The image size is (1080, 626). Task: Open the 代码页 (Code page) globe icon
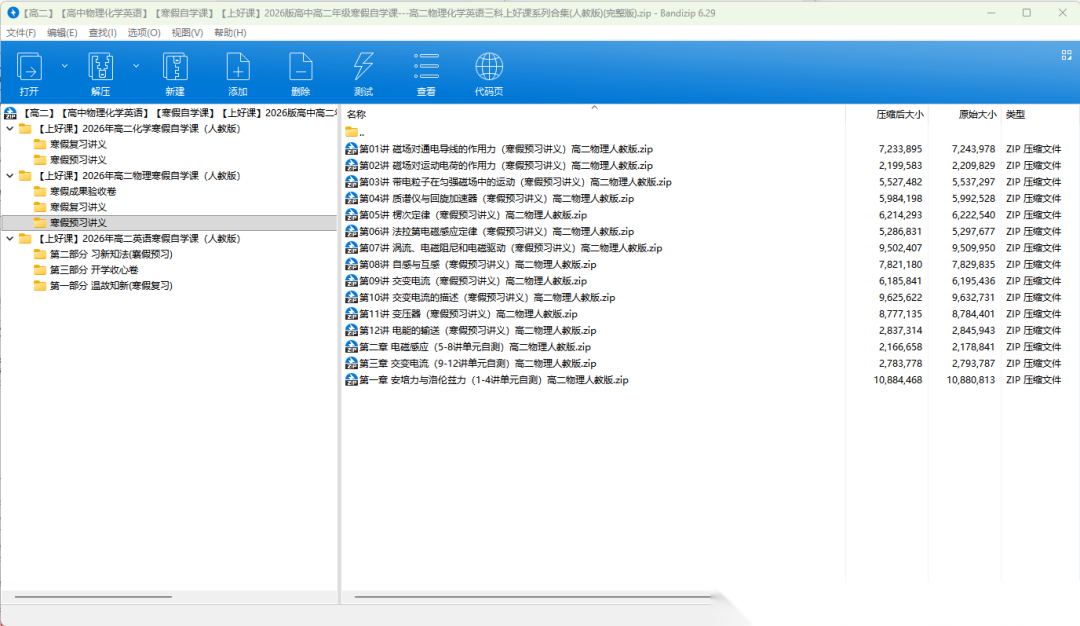[x=489, y=68]
